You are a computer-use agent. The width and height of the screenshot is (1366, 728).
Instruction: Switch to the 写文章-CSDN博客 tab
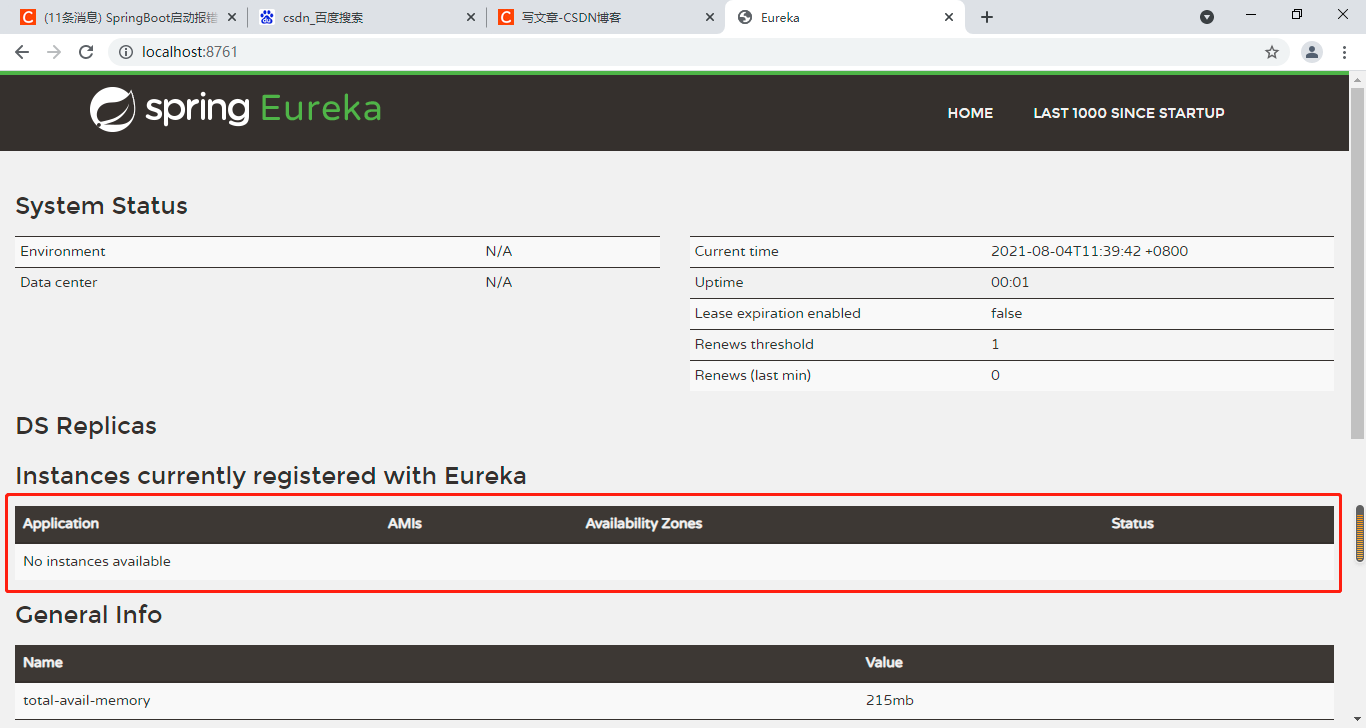(x=606, y=17)
